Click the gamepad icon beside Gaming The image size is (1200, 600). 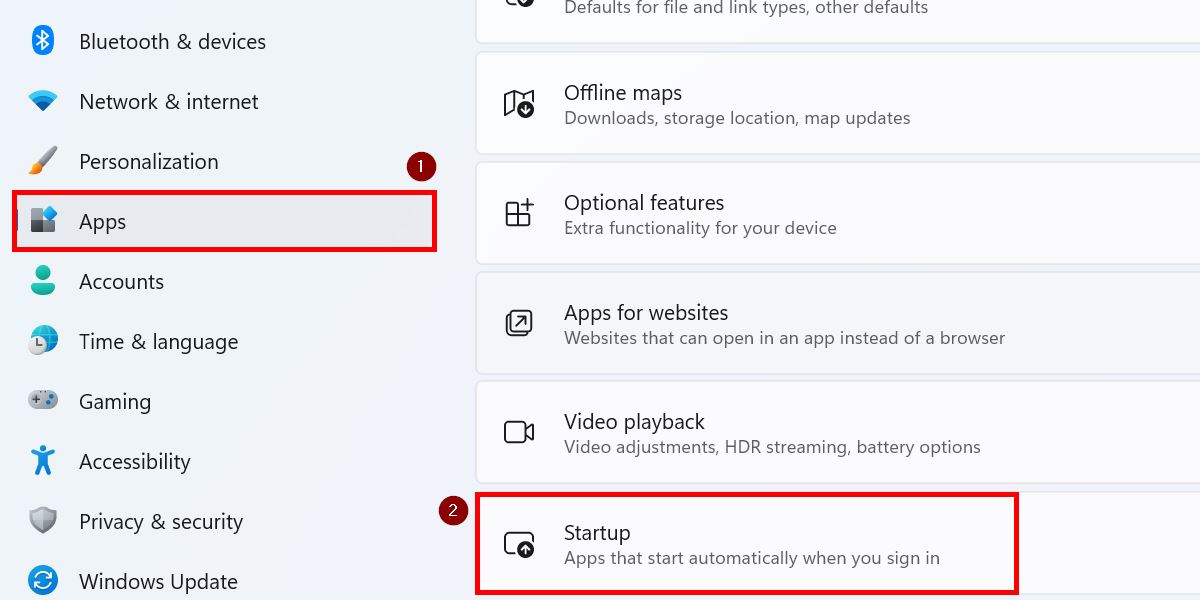click(x=42, y=401)
